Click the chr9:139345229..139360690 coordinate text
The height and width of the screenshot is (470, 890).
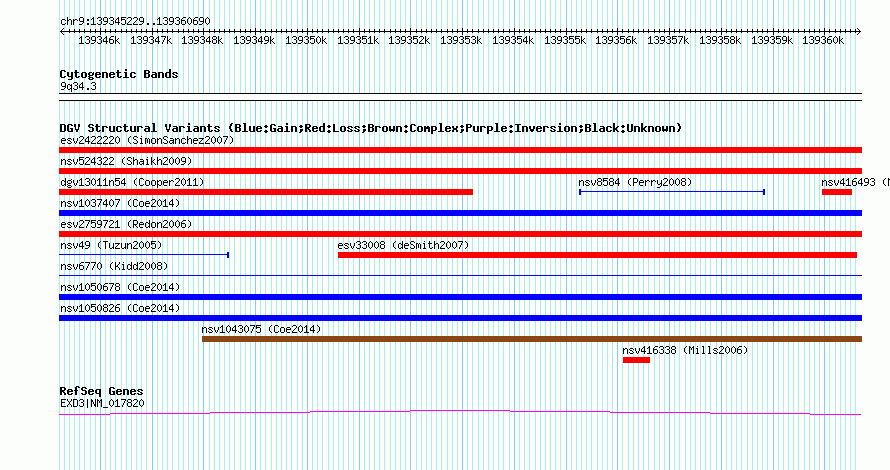(x=135, y=22)
